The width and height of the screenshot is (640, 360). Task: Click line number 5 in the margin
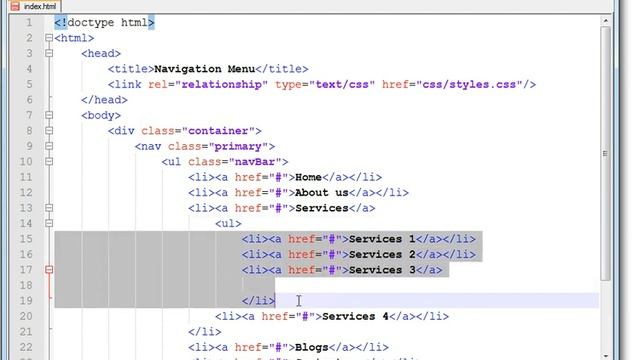29,84
